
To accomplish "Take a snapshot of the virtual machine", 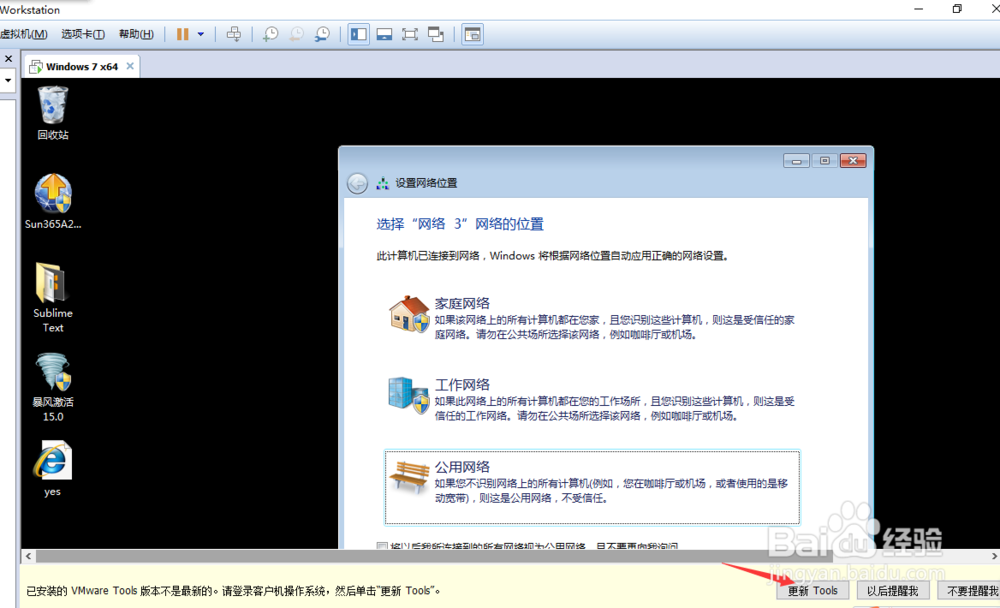I will tap(270, 34).
